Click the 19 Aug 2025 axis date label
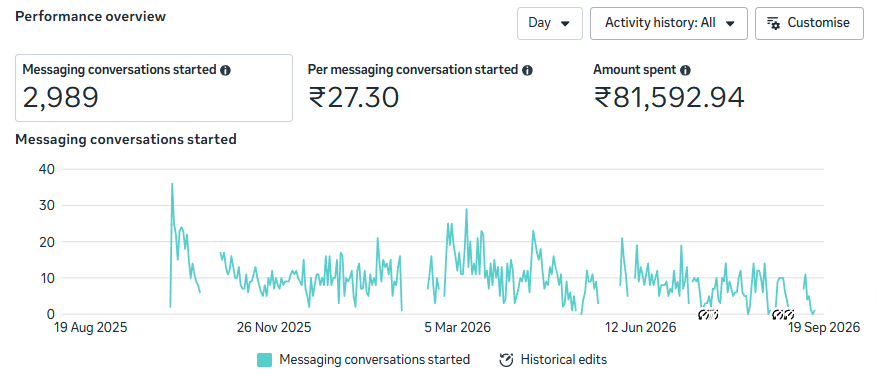 (x=90, y=327)
